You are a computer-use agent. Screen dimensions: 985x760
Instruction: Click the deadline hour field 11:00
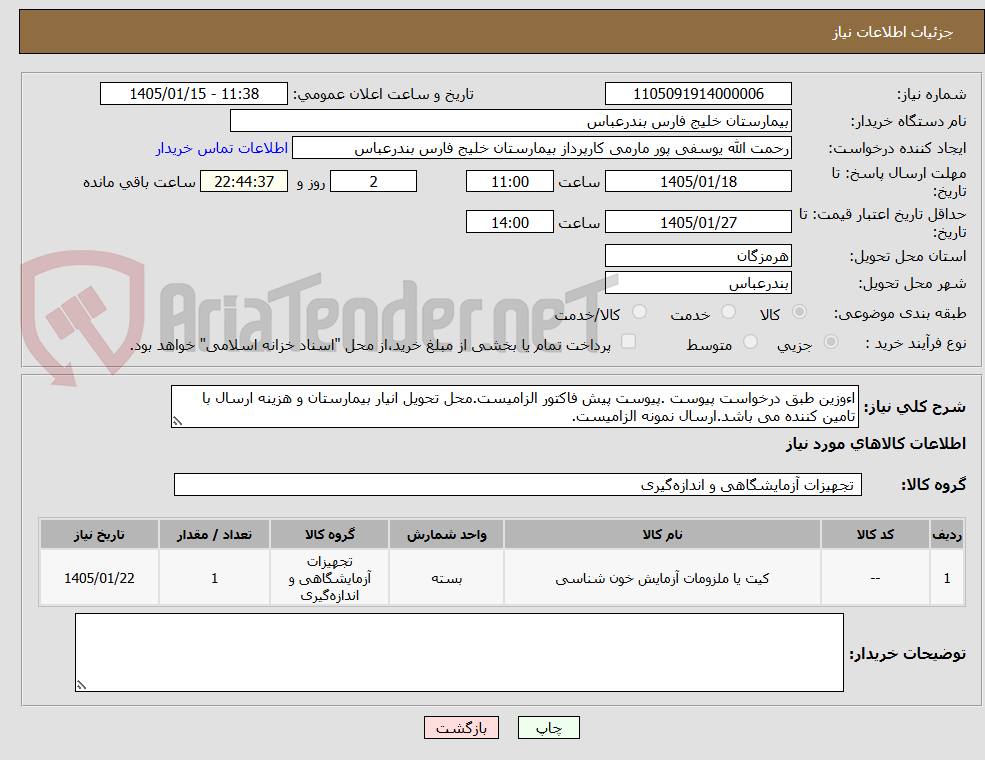(x=509, y=182)
